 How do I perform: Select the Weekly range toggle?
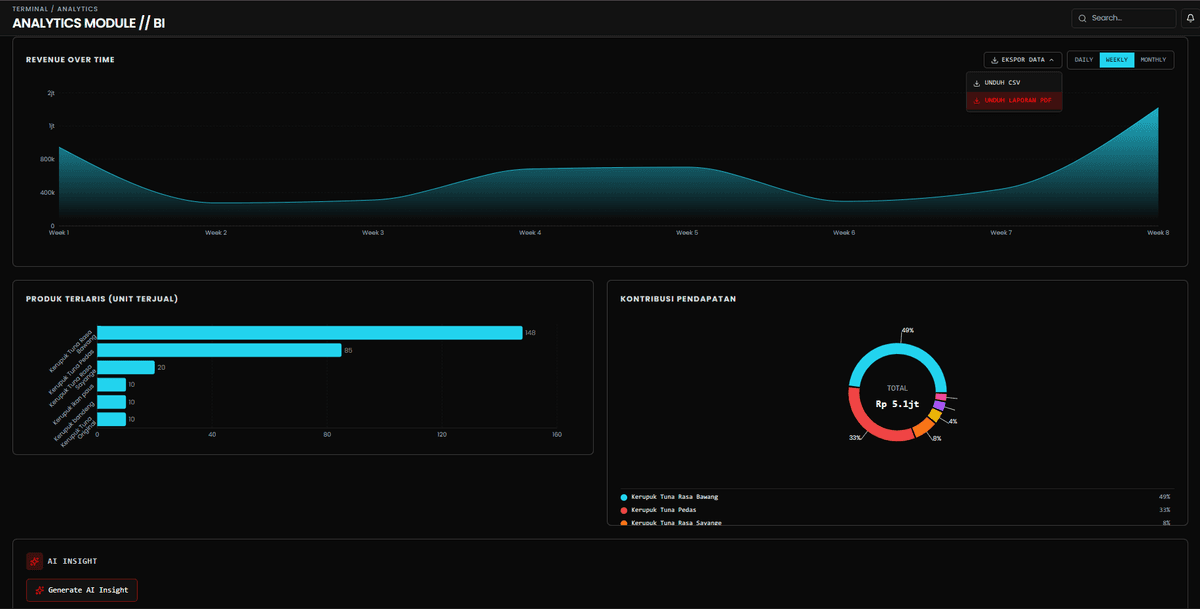(1116, 60)
